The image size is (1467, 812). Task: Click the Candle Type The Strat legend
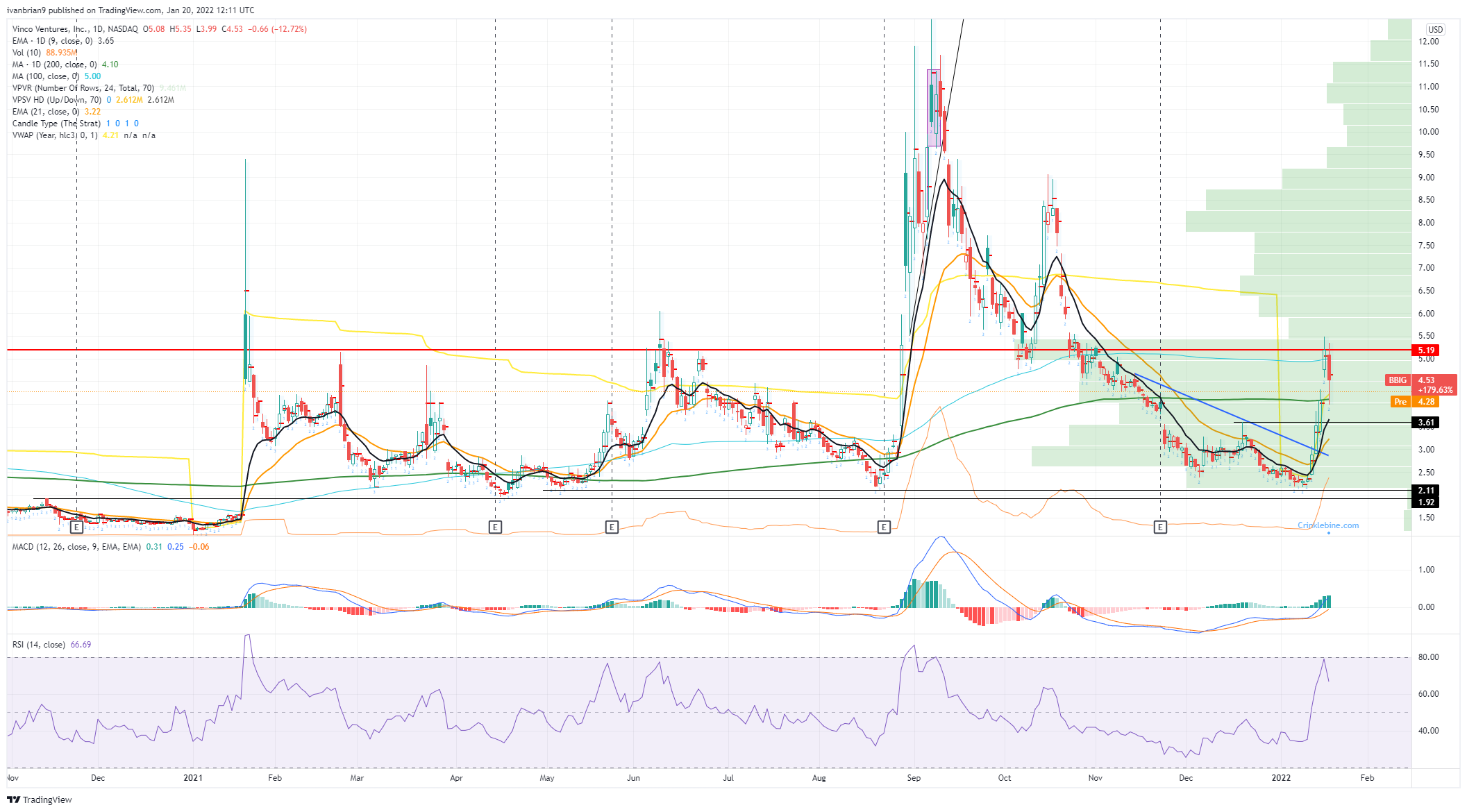(56, 124)
